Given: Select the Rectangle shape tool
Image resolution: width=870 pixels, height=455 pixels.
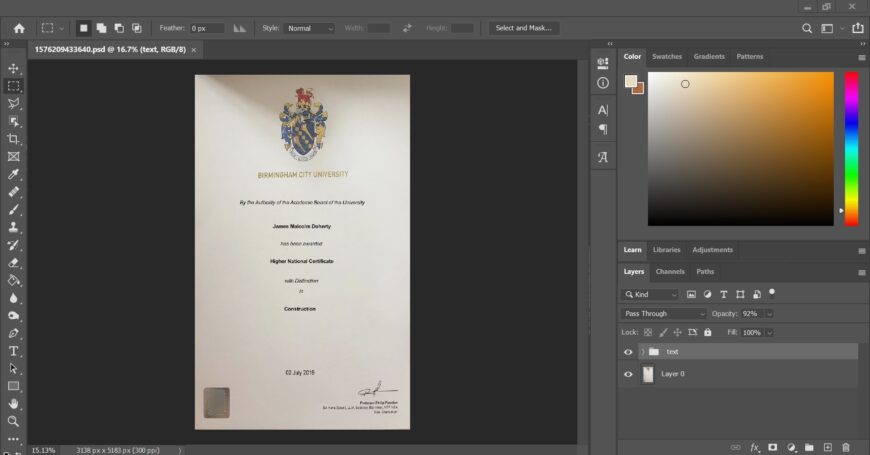Looking at the screenshot, I should tap(13, 386).
